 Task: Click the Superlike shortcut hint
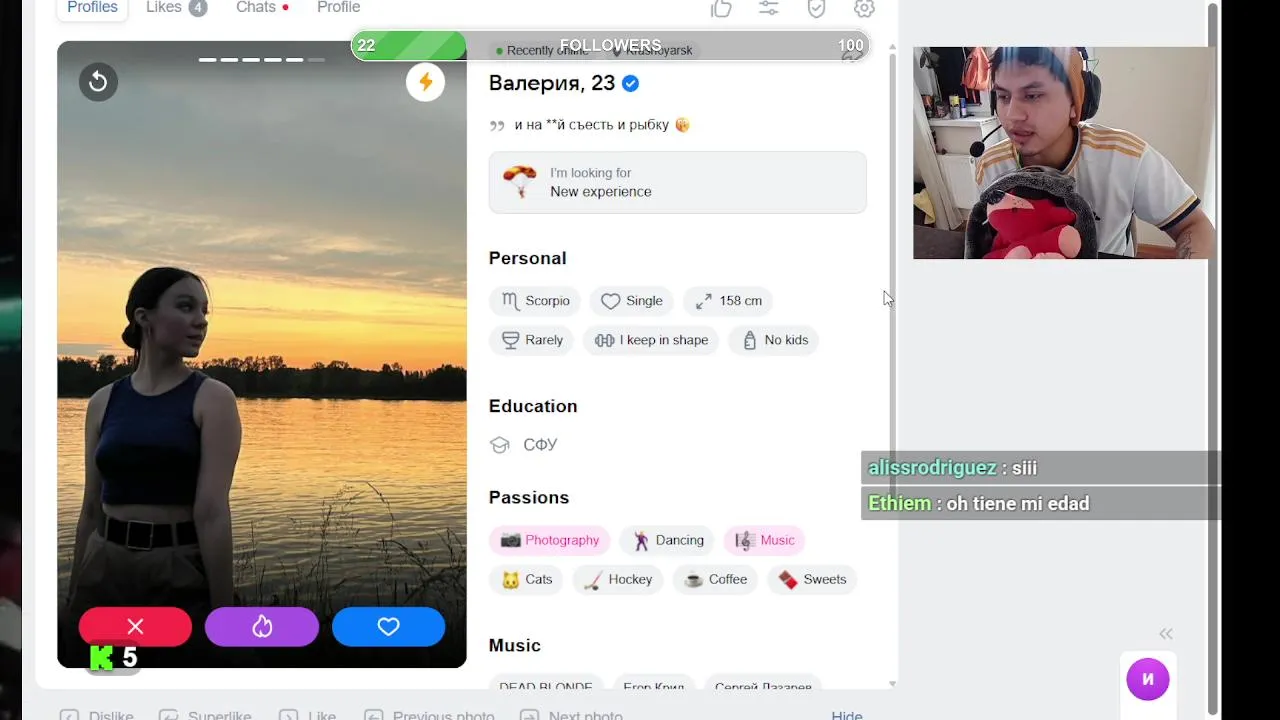(205, 716)
